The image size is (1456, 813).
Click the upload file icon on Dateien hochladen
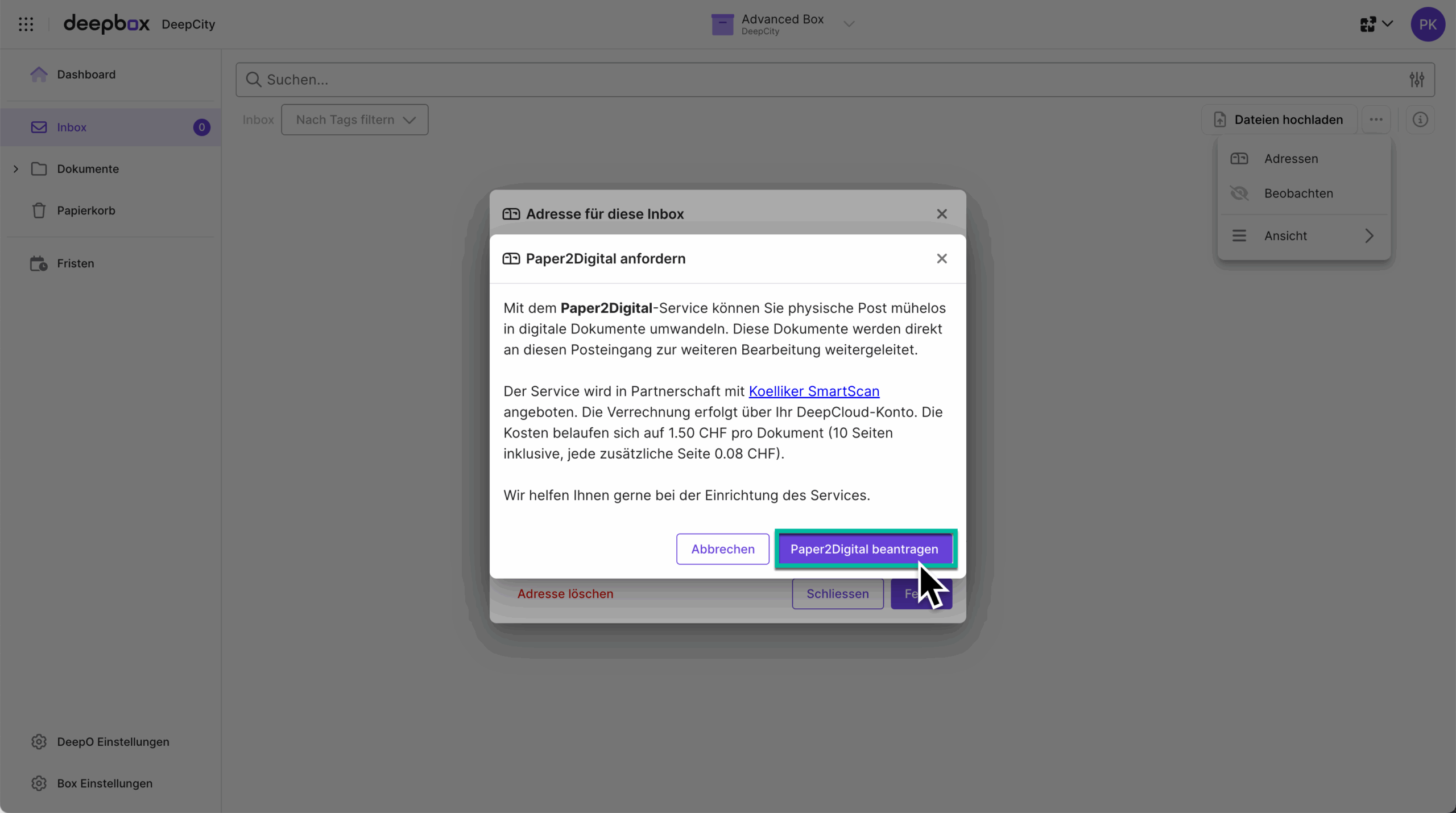click(1219, 119)
